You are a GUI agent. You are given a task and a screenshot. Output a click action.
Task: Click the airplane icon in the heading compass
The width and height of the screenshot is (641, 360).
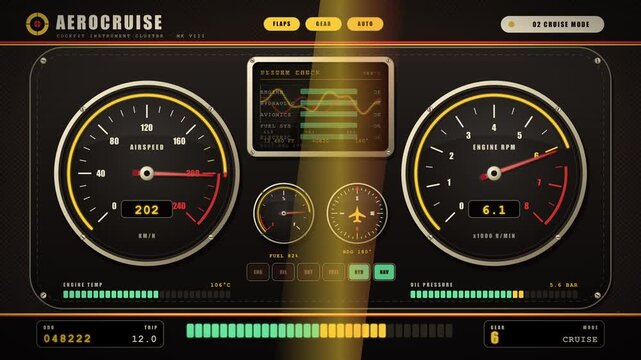tap(357, 214)
